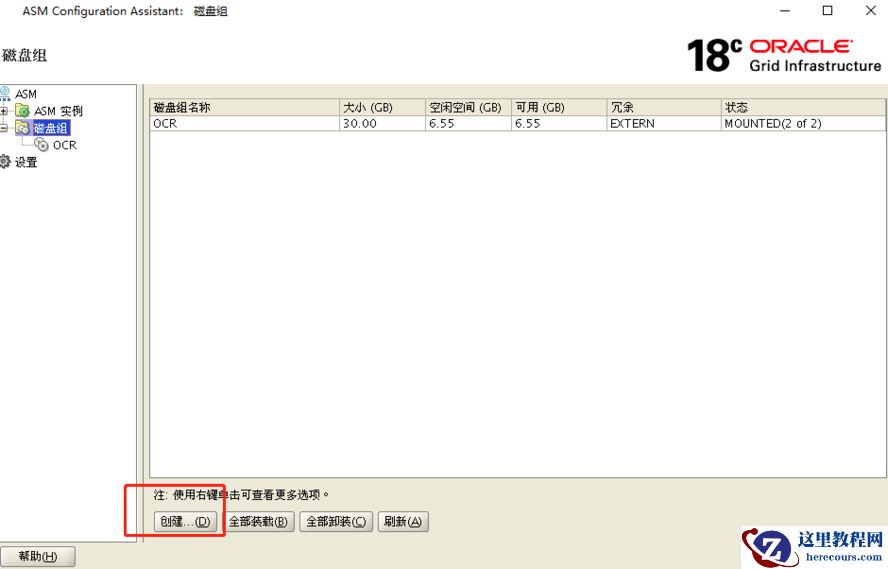The image size is (888, 569).
Task: Click the 全部卸装(C) button
Action: [x=336, y=521]
